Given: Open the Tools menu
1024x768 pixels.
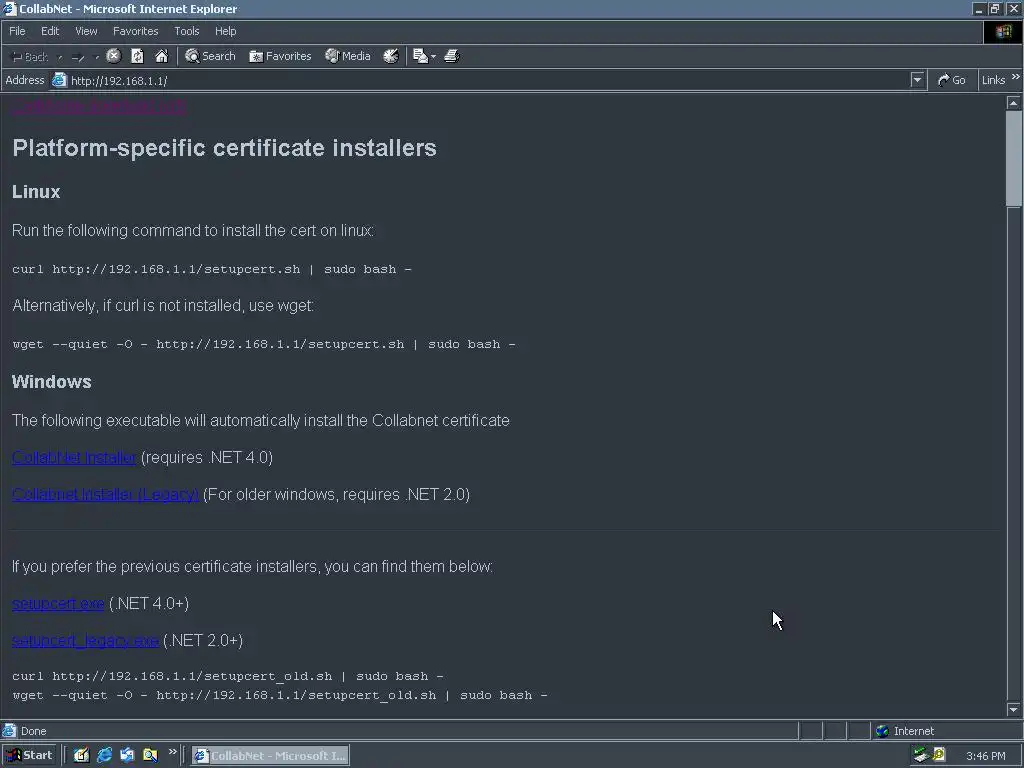Looking at the screenshot, I should (187, 31).
